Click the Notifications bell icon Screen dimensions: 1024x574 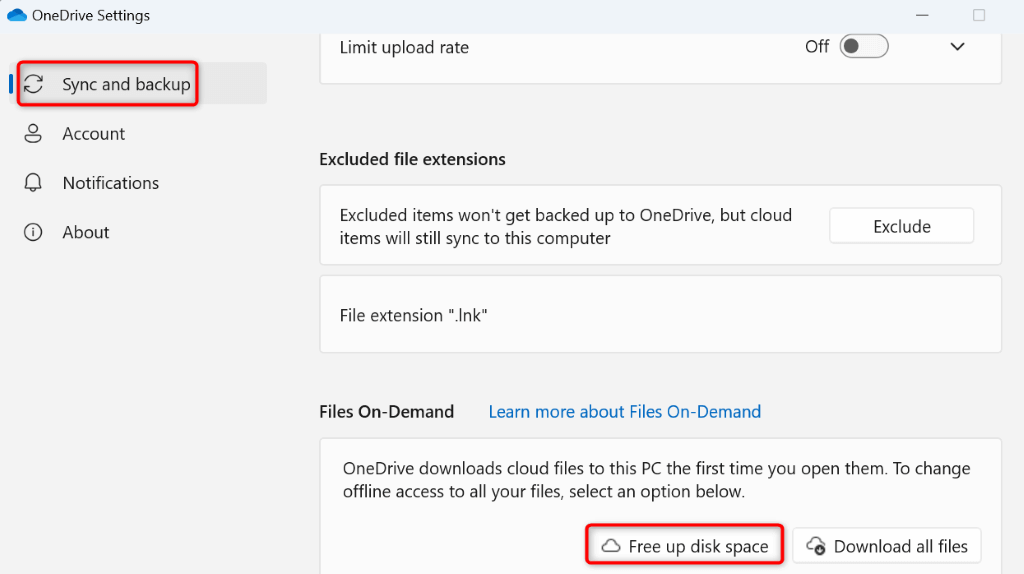tap(34, 183)
